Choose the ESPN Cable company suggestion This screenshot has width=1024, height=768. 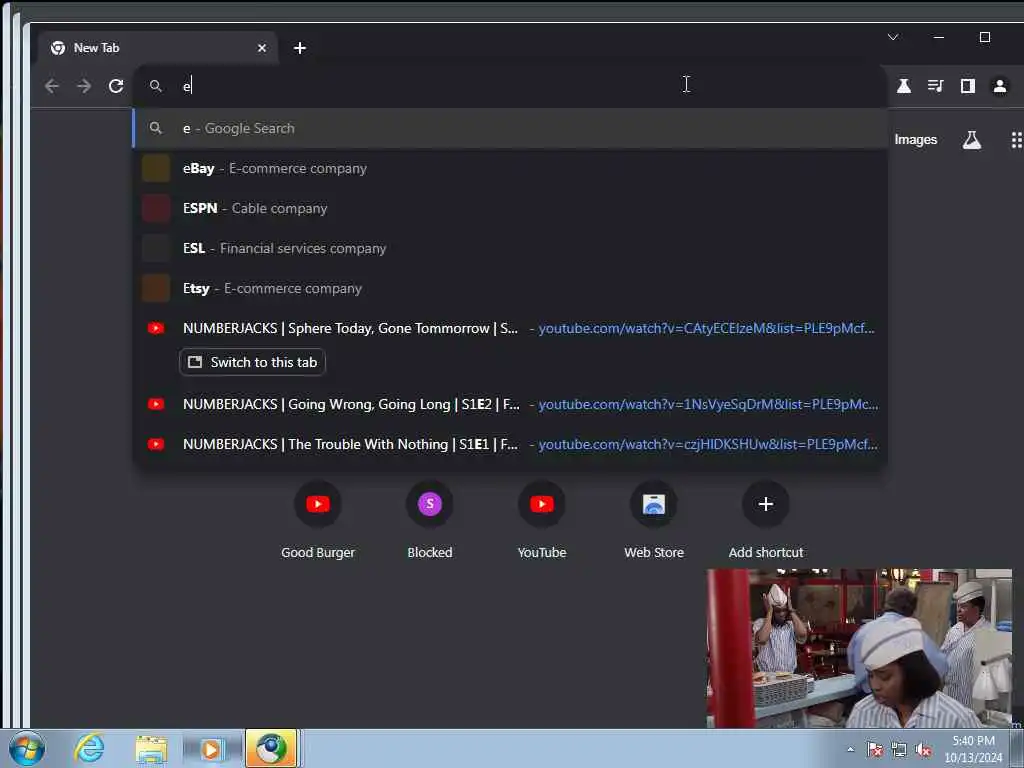(x=510, y=208)
